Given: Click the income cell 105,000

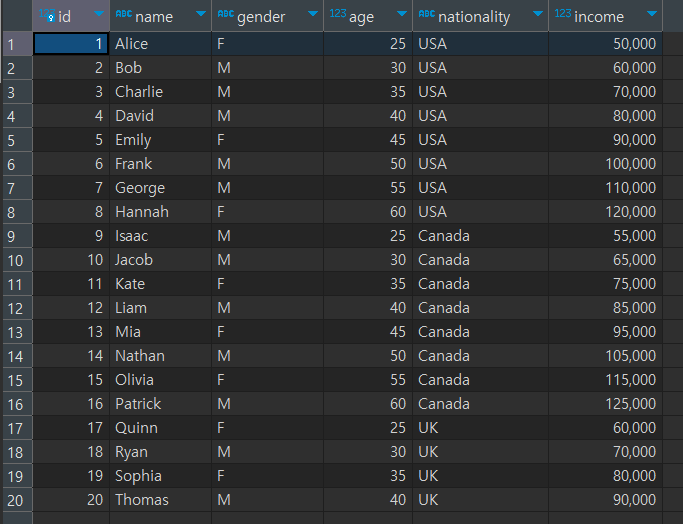Looking at the screenshot, I should click(x=605, y=356).
